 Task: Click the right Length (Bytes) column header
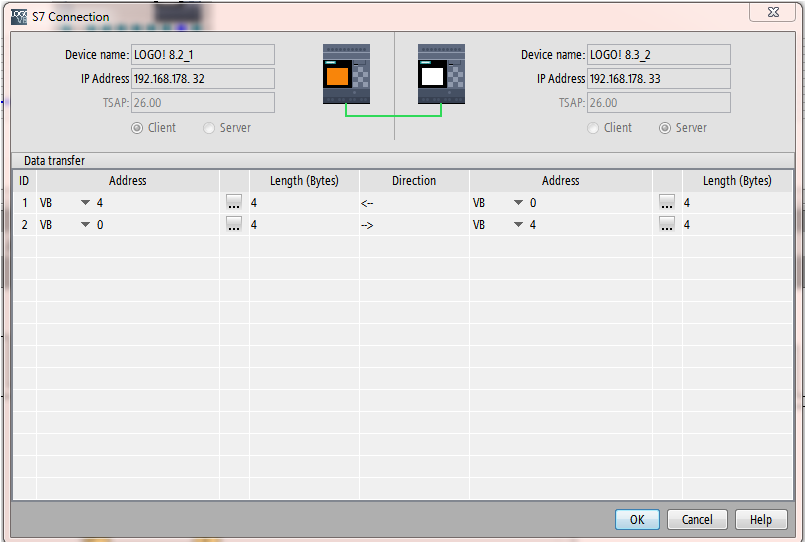point(737,180)
